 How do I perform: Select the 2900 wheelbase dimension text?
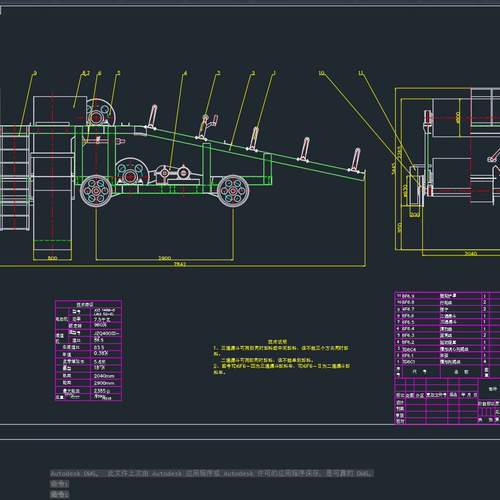164,258
